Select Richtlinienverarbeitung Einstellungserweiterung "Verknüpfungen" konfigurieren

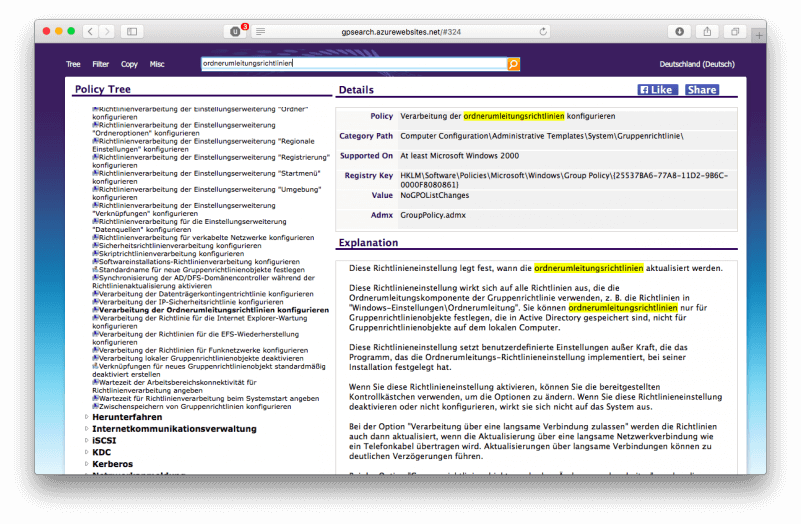tap(184, 209)
